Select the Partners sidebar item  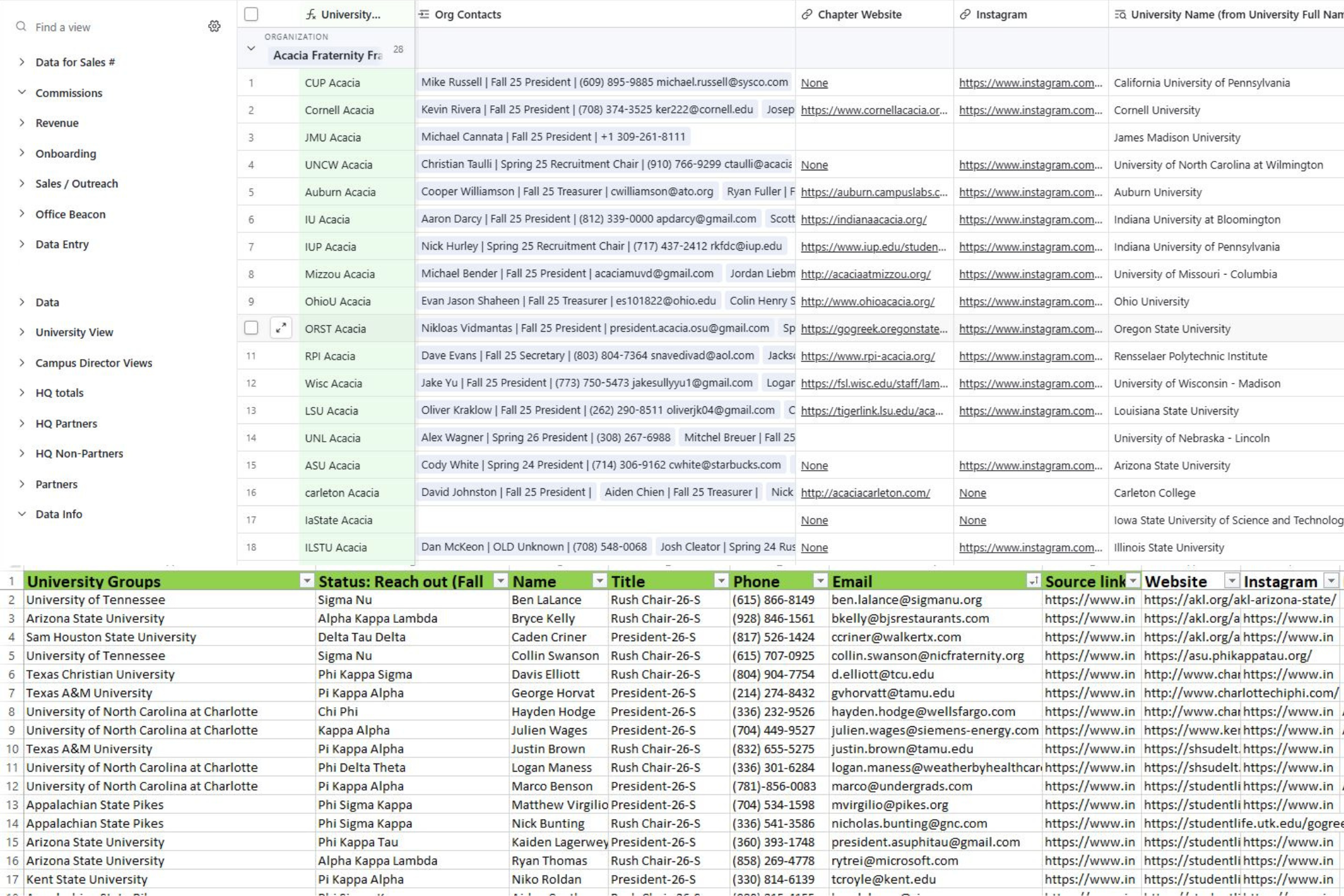[56, 484]
